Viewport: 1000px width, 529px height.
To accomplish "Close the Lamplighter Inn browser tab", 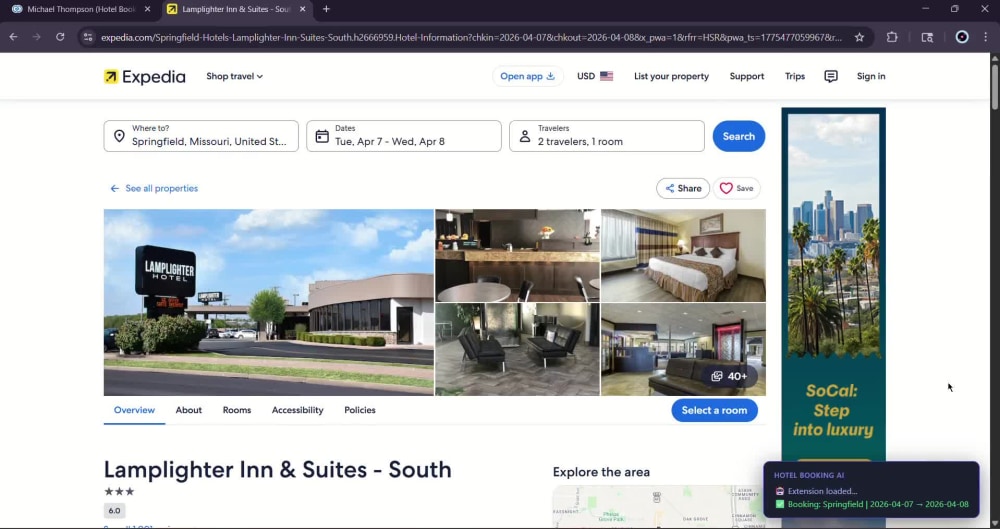I will 302,10.
